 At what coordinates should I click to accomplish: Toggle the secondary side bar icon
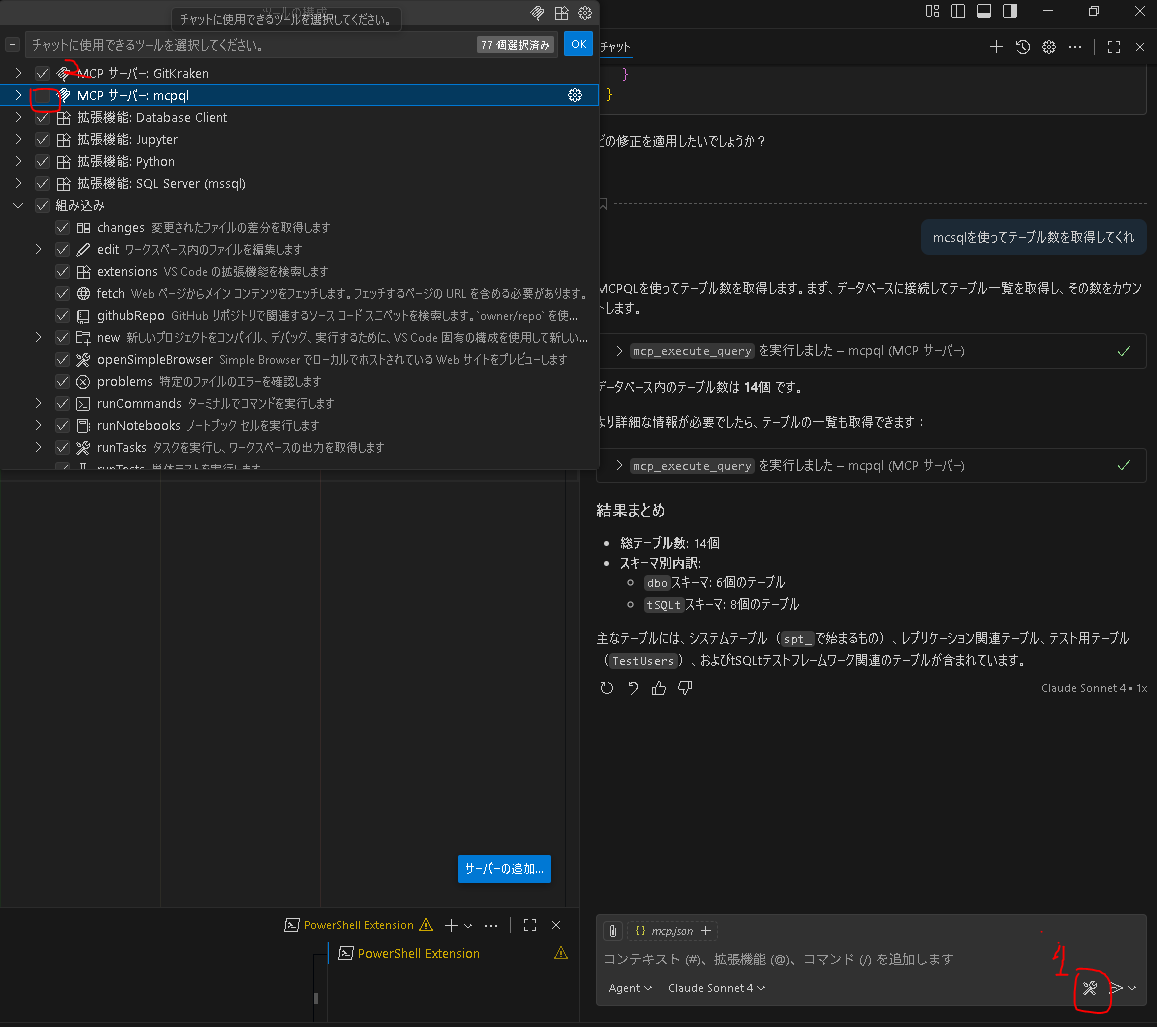tap(1010, 11)
